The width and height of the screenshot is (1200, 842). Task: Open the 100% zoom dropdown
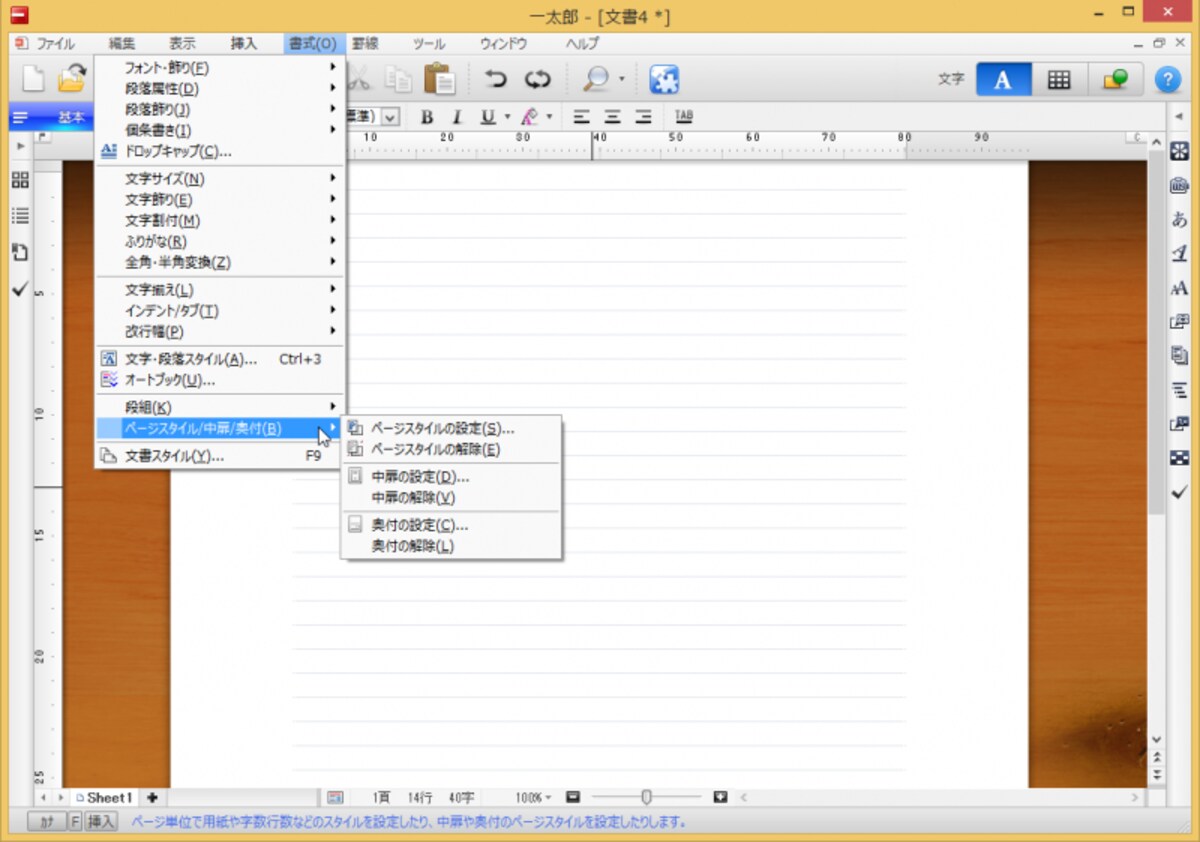[533, 797]
